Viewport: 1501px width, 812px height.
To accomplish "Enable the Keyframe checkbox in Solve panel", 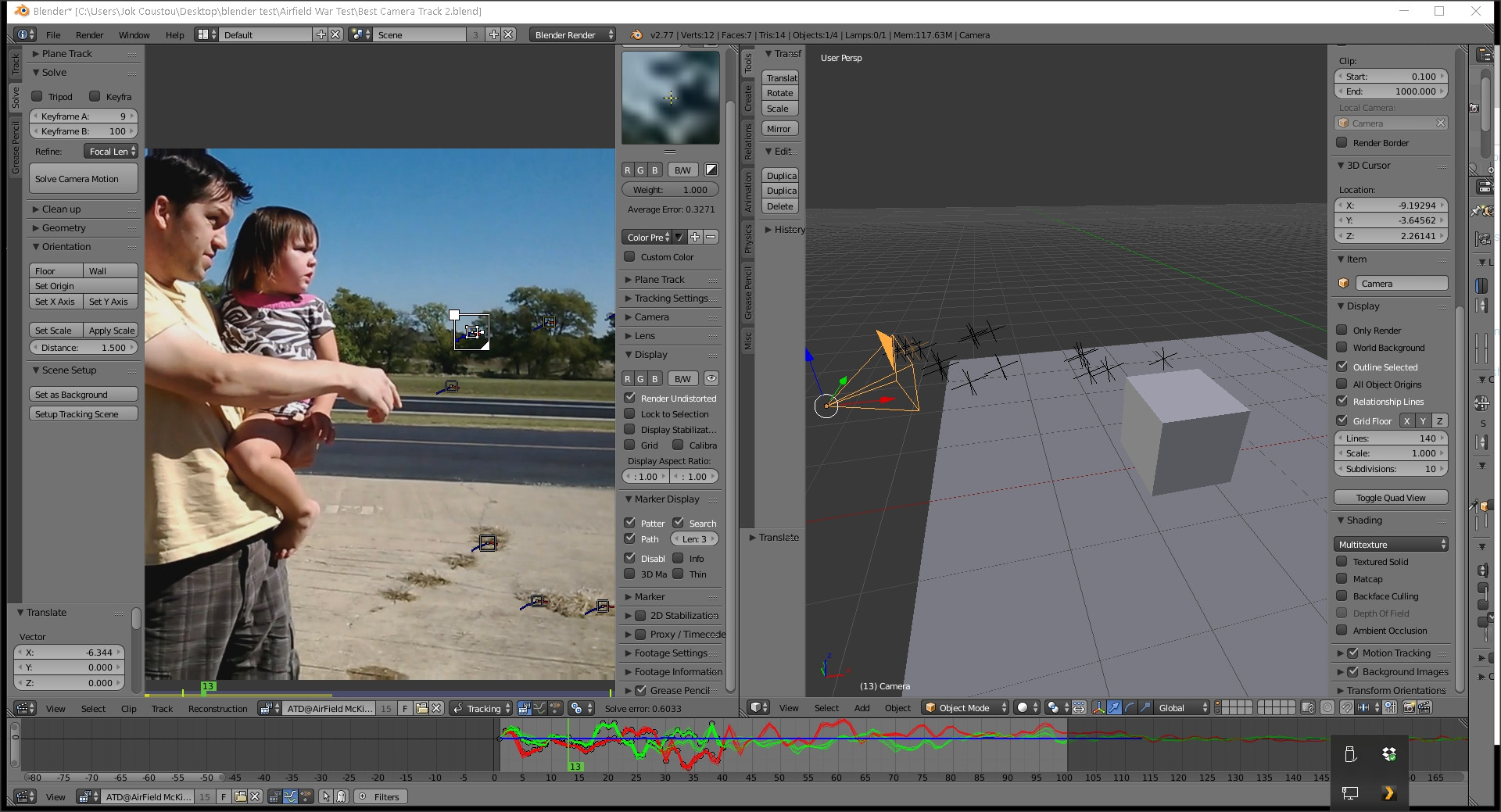I will pyautogui.click(x=95, y=96).
